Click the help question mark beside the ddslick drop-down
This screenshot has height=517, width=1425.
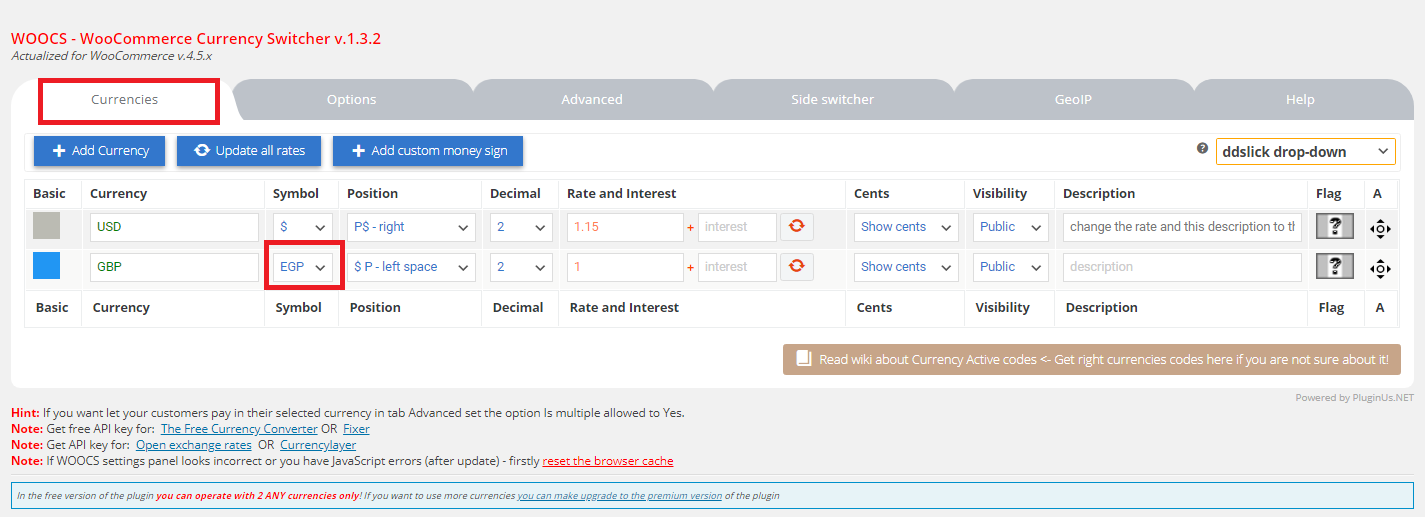click(1202, 148)
